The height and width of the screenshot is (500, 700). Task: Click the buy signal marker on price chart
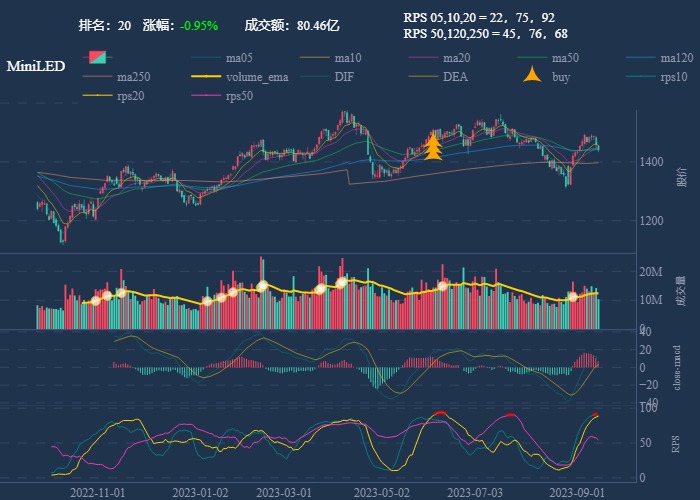pos(433,147)
